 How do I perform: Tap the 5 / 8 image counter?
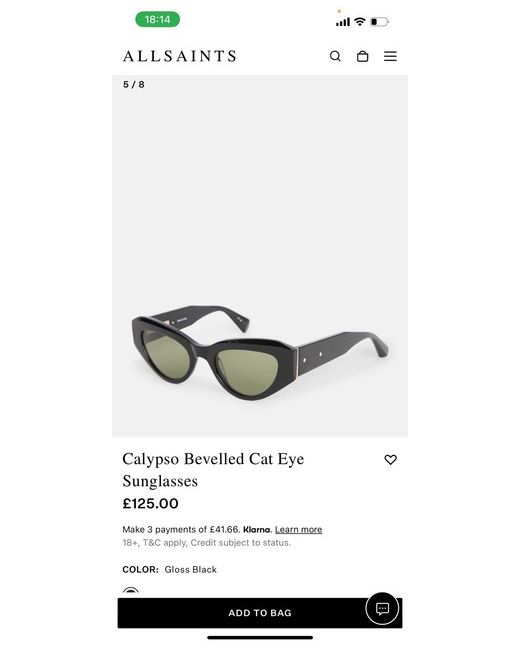[134, 84]
